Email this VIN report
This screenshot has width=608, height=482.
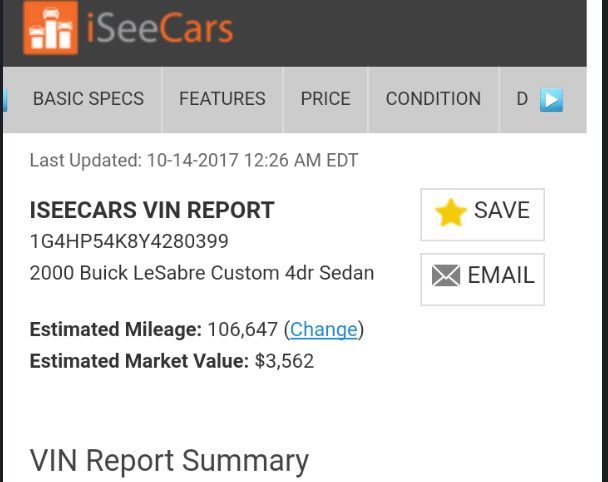[482, 279]
